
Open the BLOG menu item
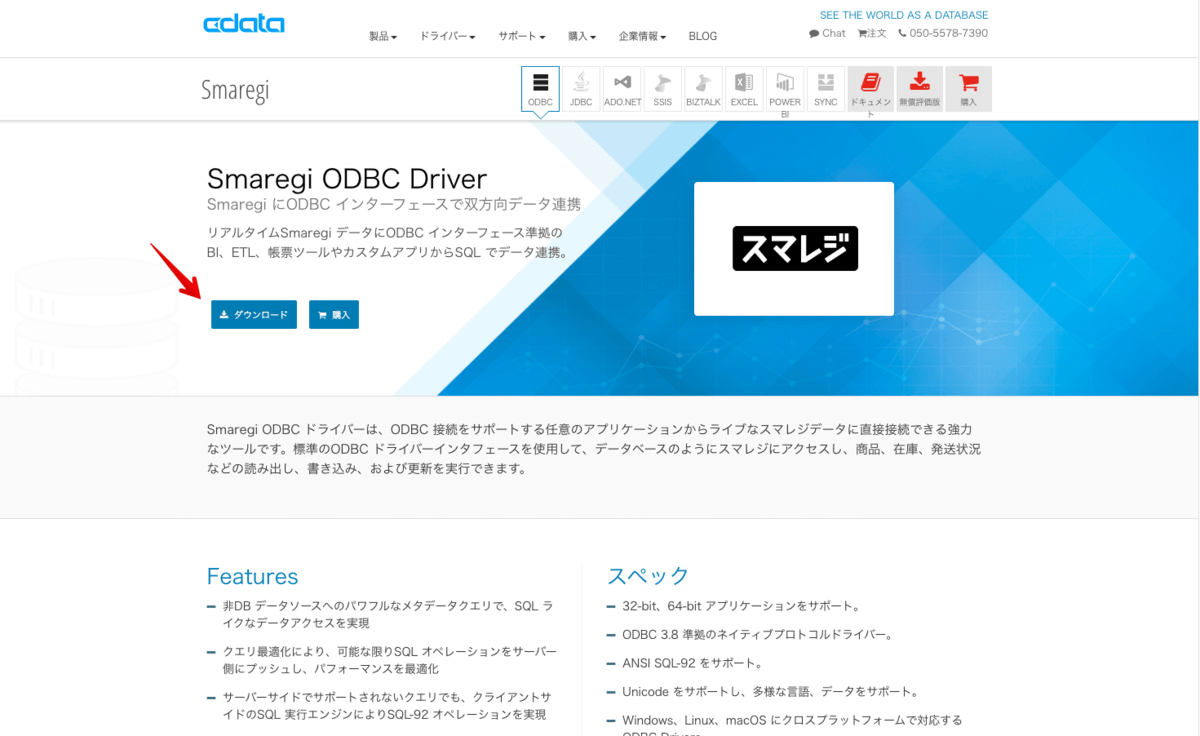click(703, 36)
